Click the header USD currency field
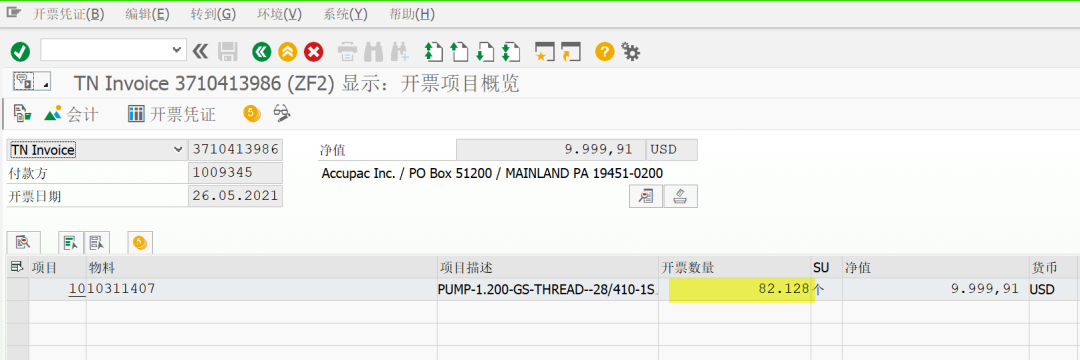This screenshot has height=360, width=1080. pos(672,150)
